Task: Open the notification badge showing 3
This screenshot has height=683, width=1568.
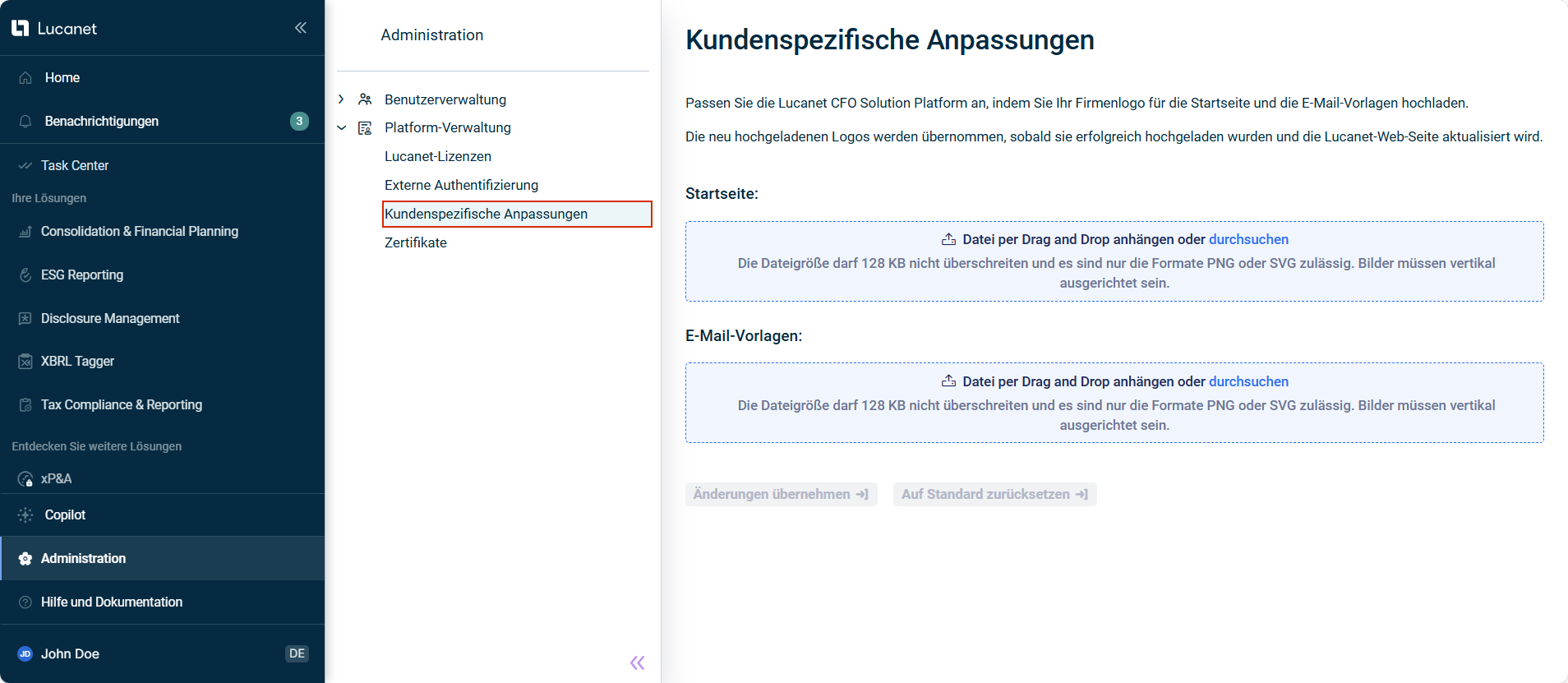Action: click(x=299, y=121)
